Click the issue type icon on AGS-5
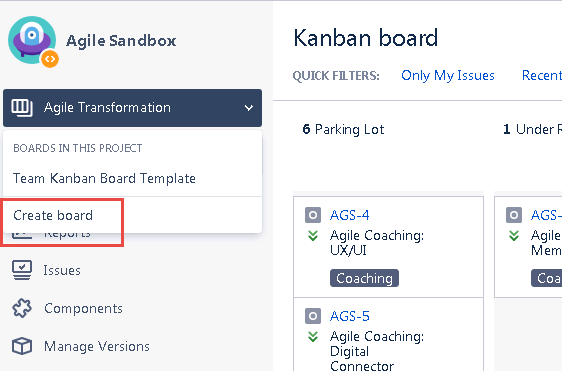The width and height of the screenshot is (562, 371). point(313,316)
